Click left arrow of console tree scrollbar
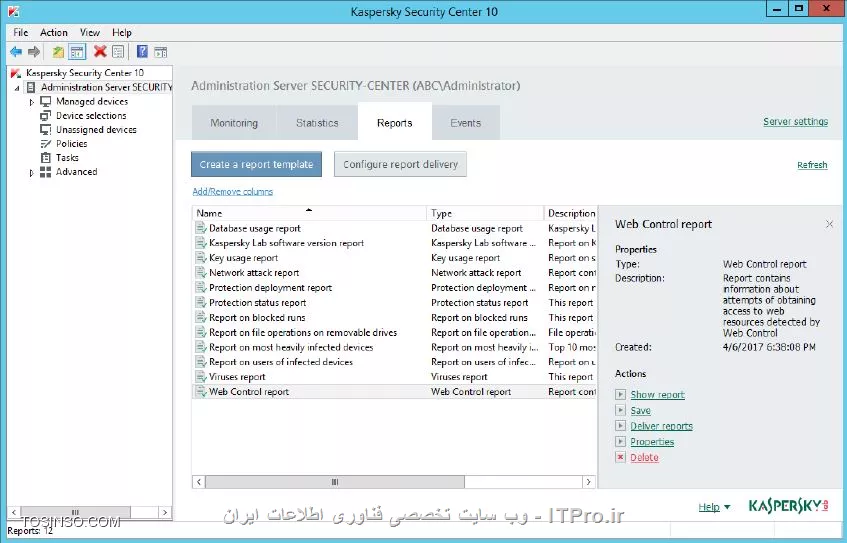Screen dimensions: 847x543 (14, 512)
